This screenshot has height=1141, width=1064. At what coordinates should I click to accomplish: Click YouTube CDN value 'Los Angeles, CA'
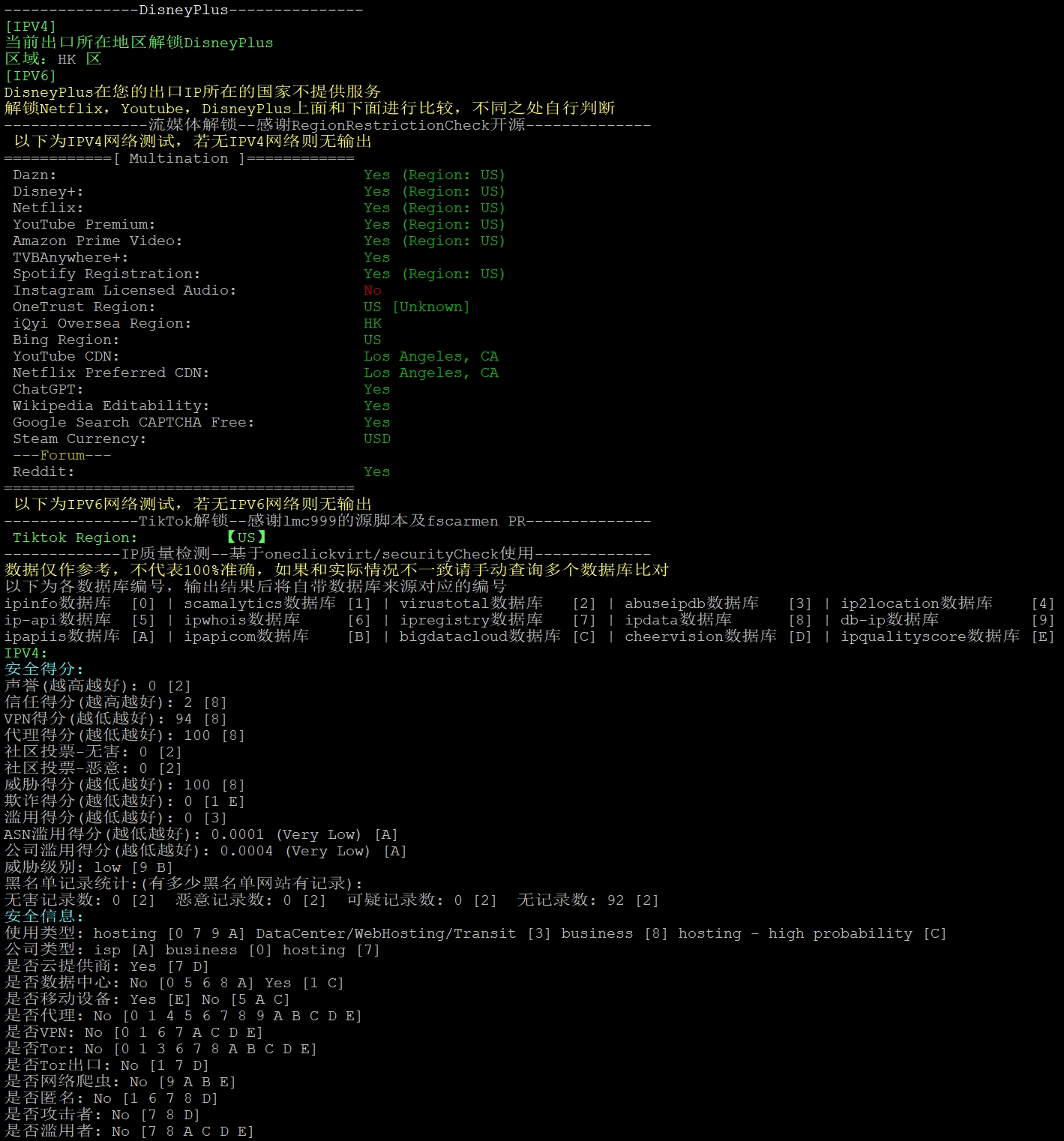431,356
